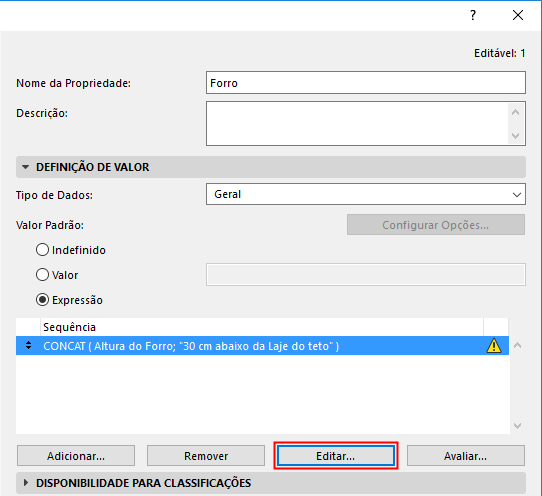The image size is (542, 496).
Task: Click the Configurar Opções button
Action: pos(436,225)
